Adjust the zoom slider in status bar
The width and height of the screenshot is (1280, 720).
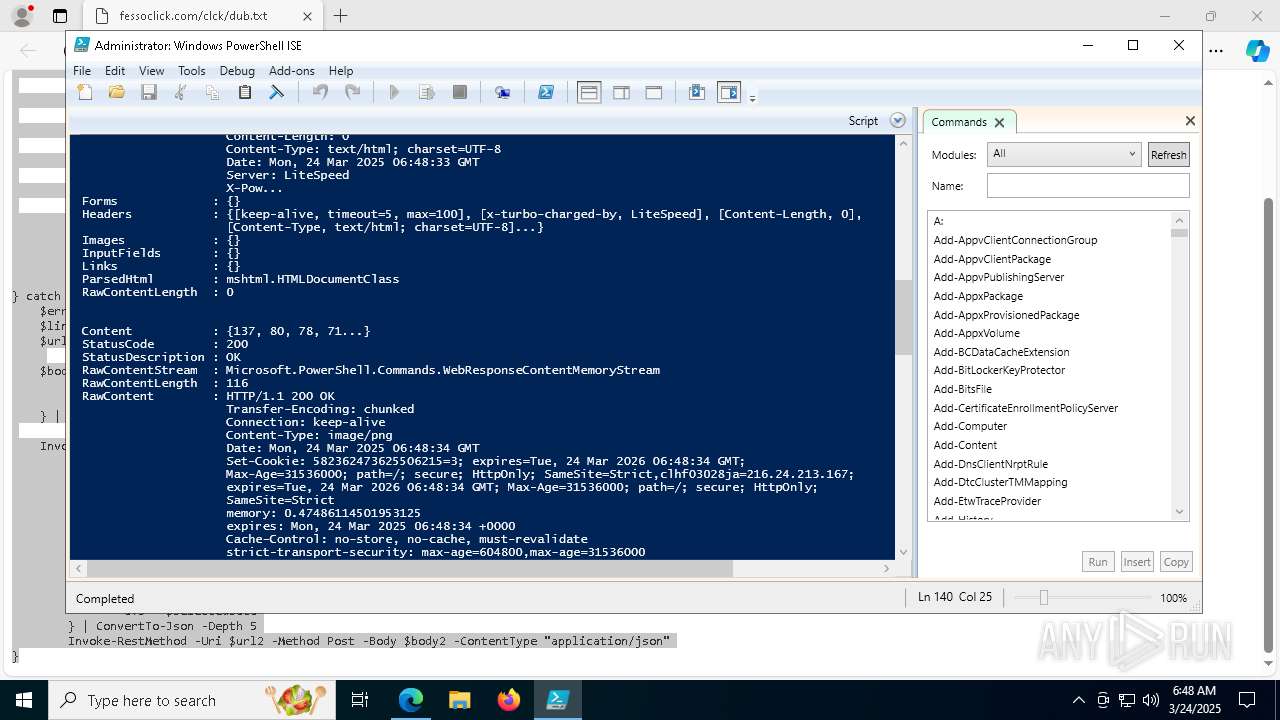point(1043,597)
